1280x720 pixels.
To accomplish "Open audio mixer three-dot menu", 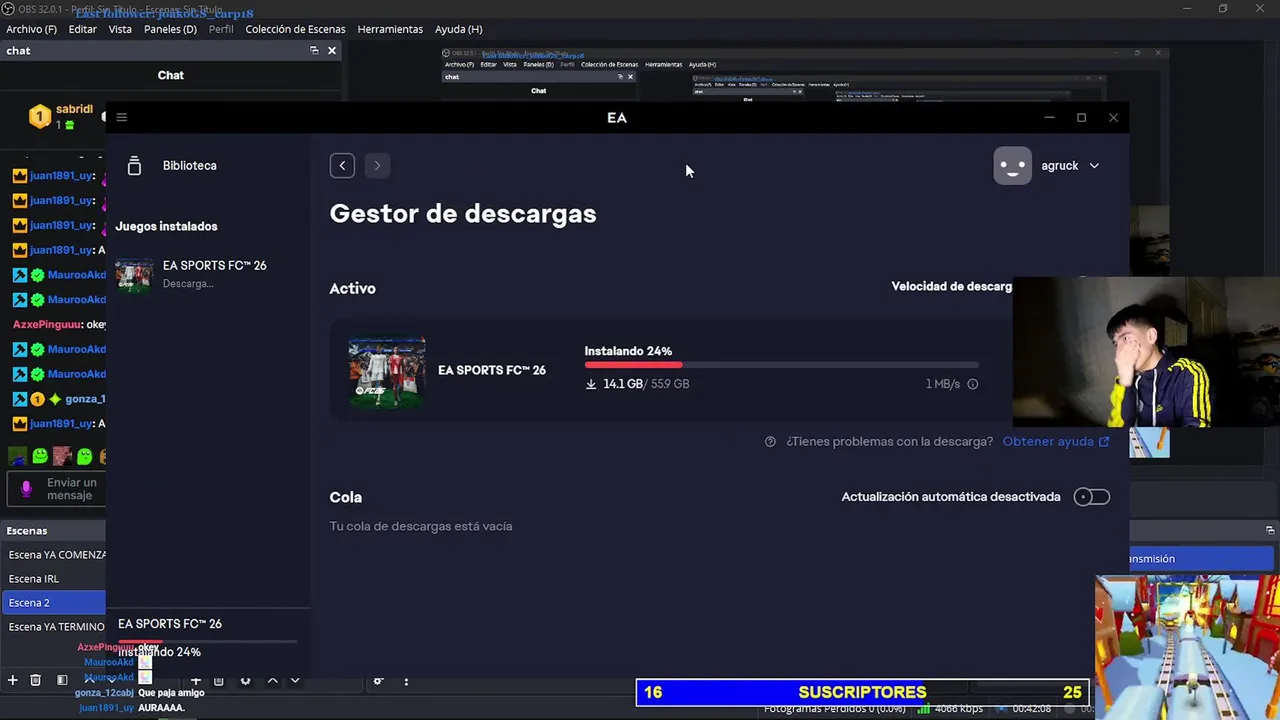I will click(406, 681).
